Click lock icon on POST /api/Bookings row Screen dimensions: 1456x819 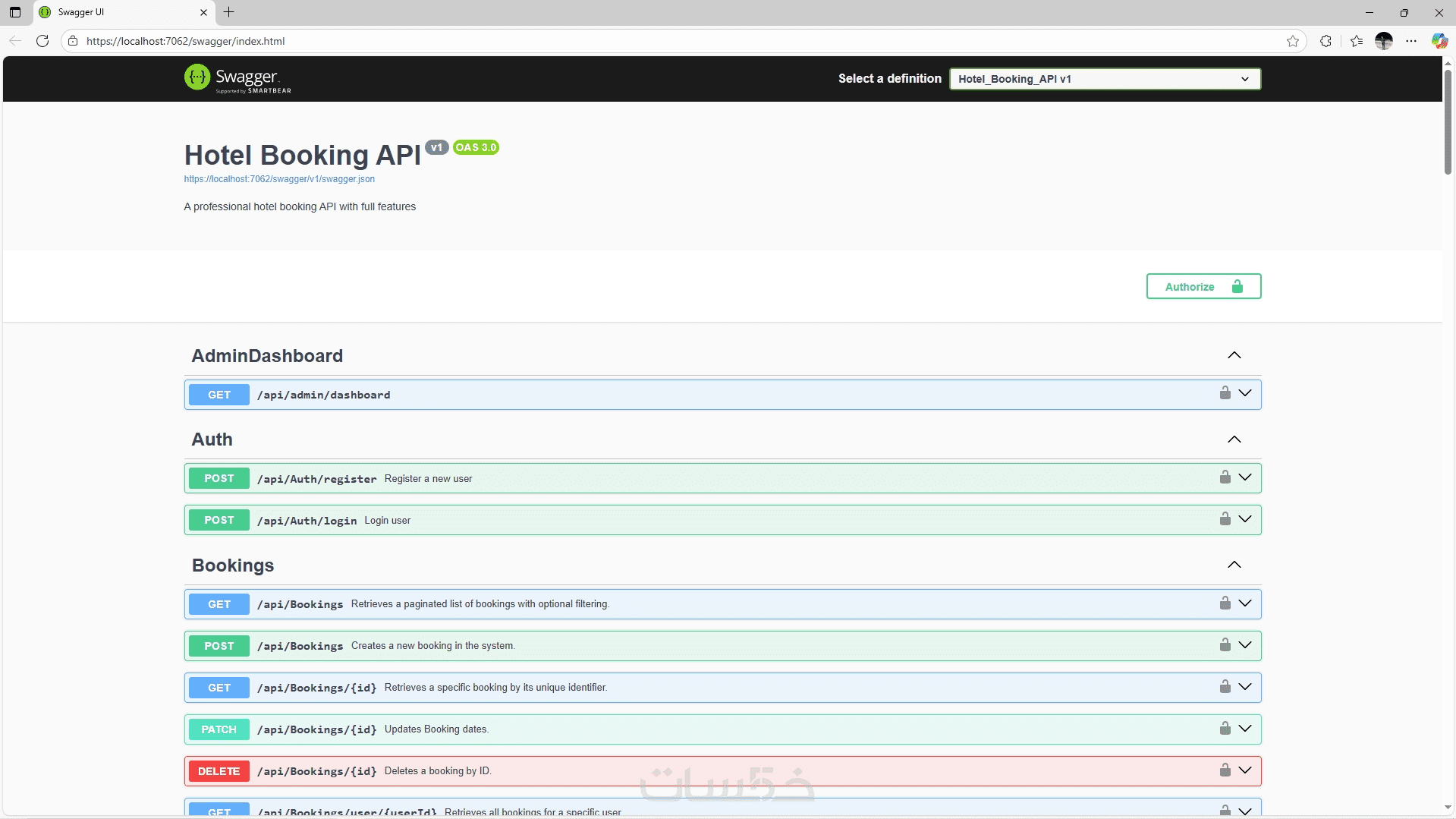coord(1225,644)
